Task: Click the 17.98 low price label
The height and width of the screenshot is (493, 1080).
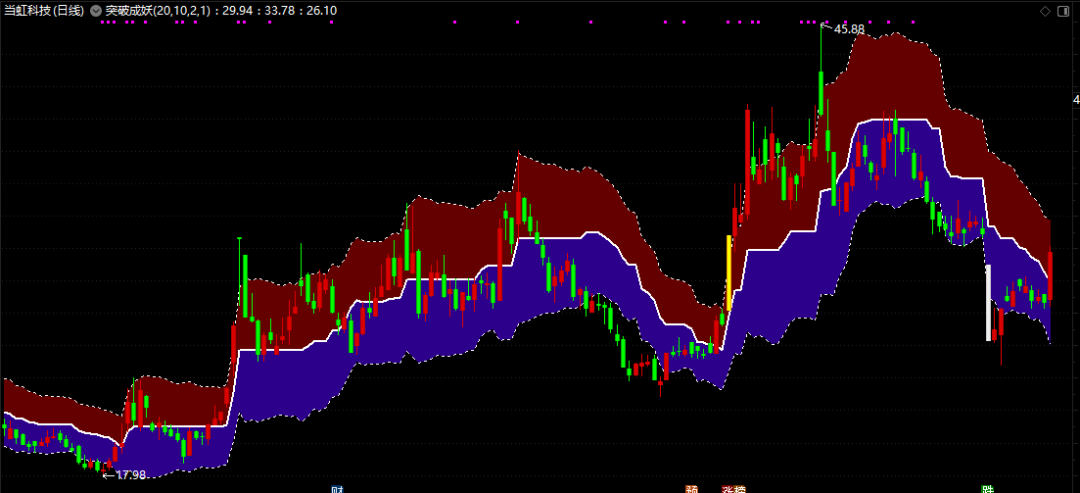Action: coord(130,474)
